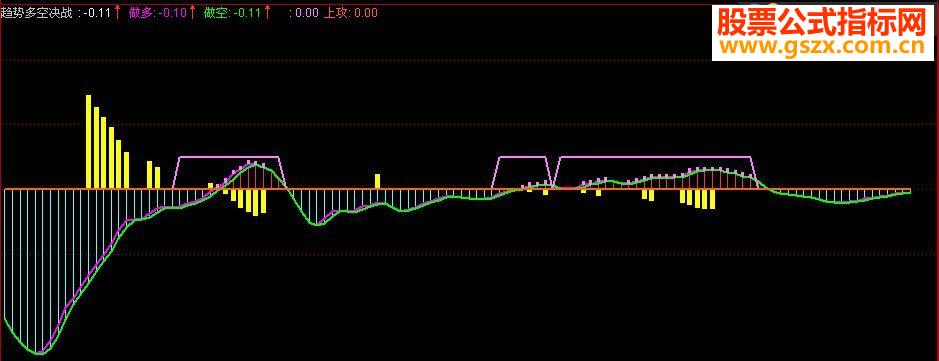Click the white -0.11 value after 趋势多空决战
Viewport: 939px width, 361px height.
coord(97,13)
